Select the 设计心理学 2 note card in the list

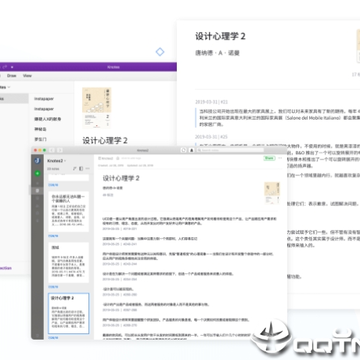pos(68,313)
